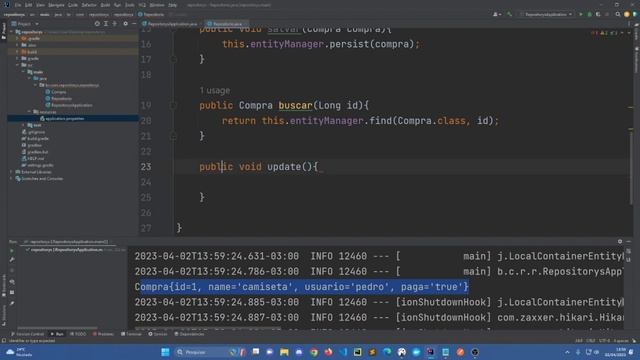Toggle code fold marker at line 21
The width and height of the screenshot is (640, 360).
173,136
